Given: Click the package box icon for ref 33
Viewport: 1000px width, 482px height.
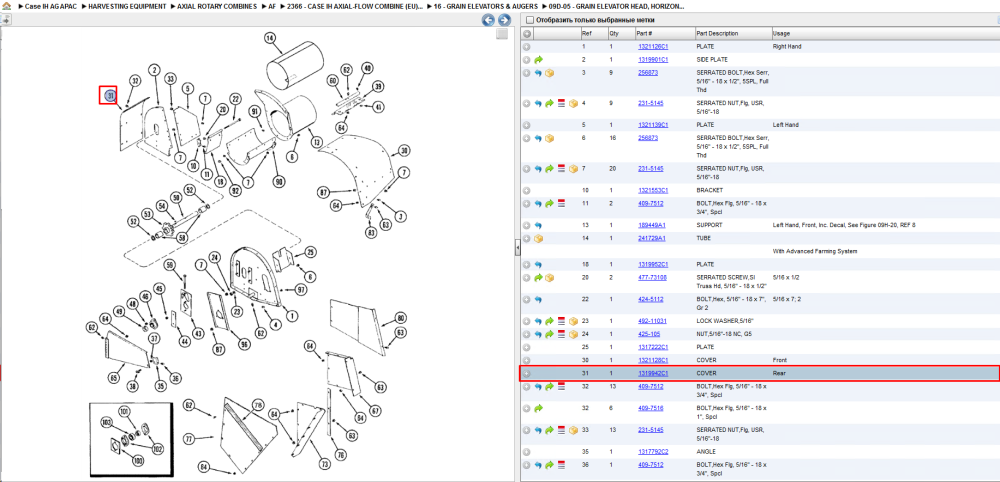Looking at the screenshot, I should pos(573,430).
